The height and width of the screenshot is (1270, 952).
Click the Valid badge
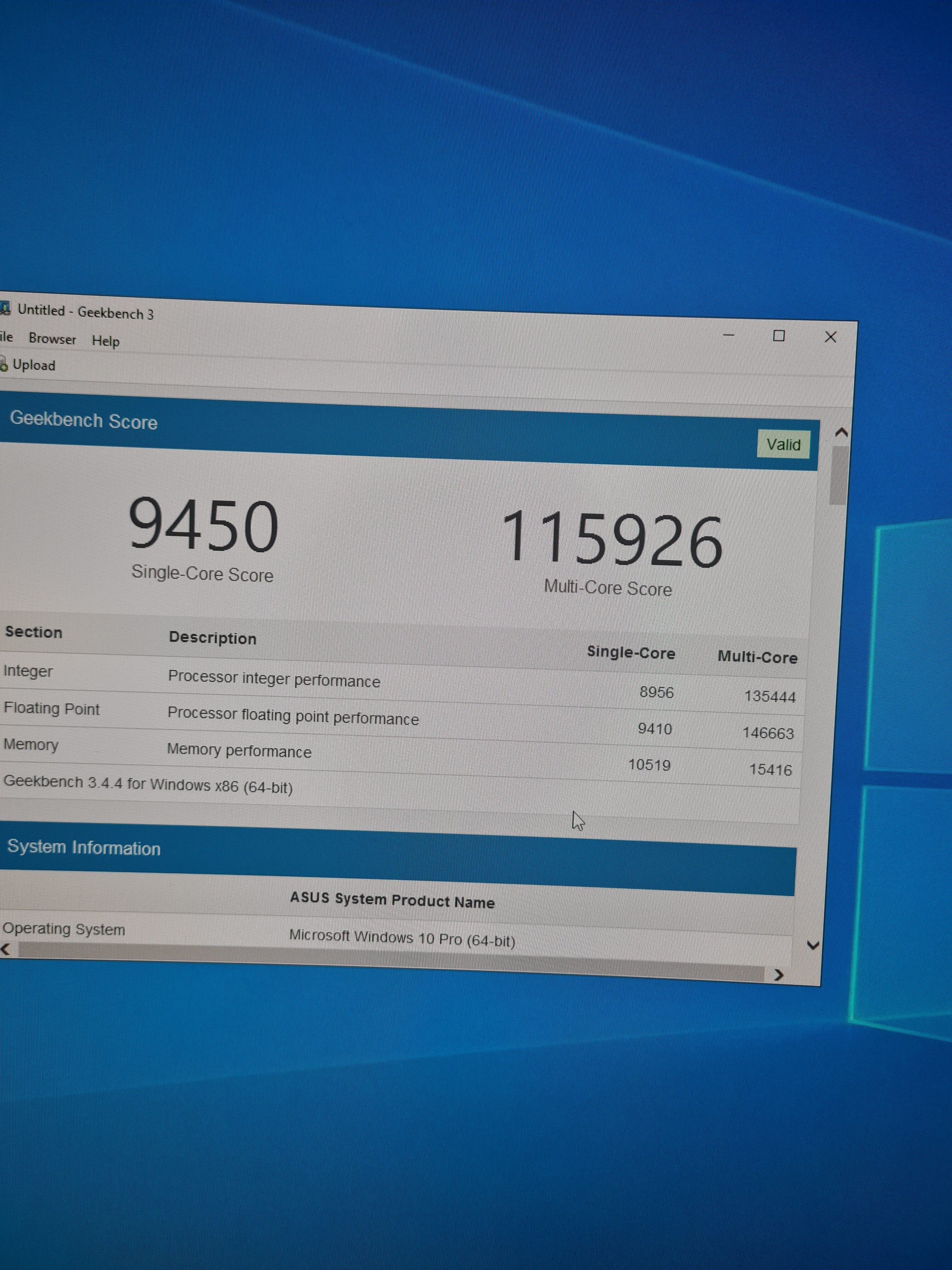[x=783, y=444]
